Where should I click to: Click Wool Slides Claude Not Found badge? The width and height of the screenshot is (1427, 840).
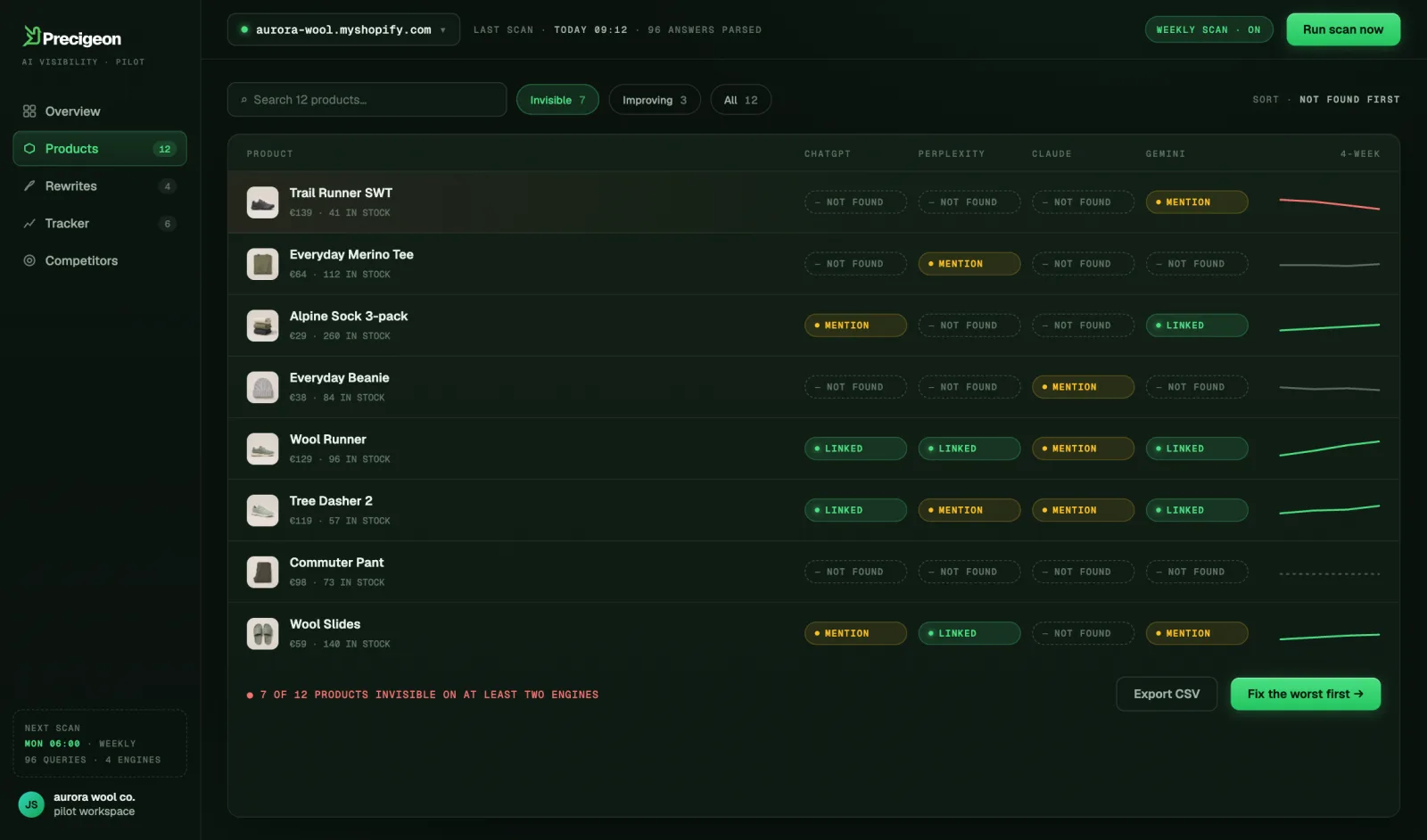(1083, 633)
